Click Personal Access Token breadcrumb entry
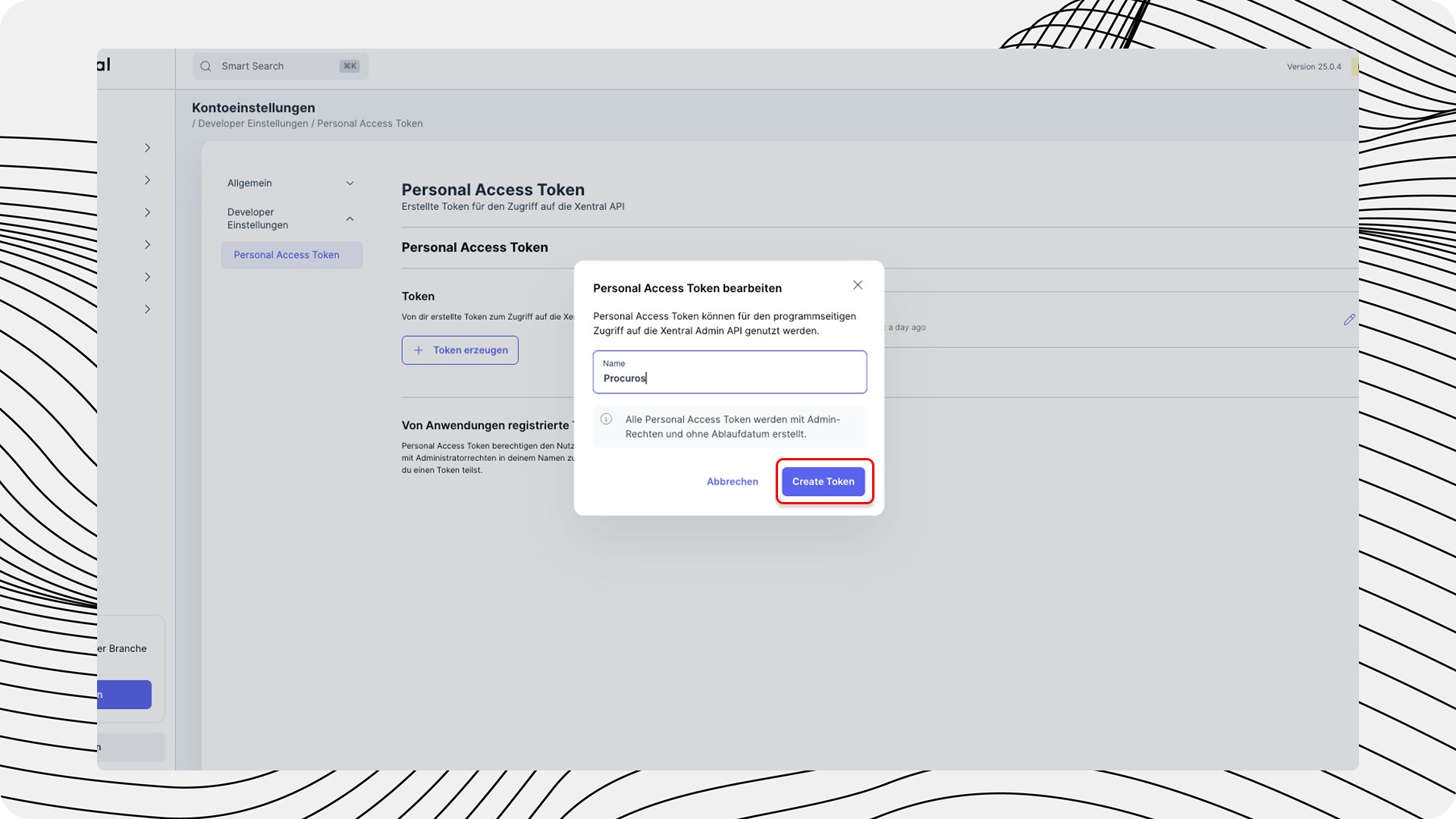Viewport: 1456px width, 819px height. coord(370,124)
